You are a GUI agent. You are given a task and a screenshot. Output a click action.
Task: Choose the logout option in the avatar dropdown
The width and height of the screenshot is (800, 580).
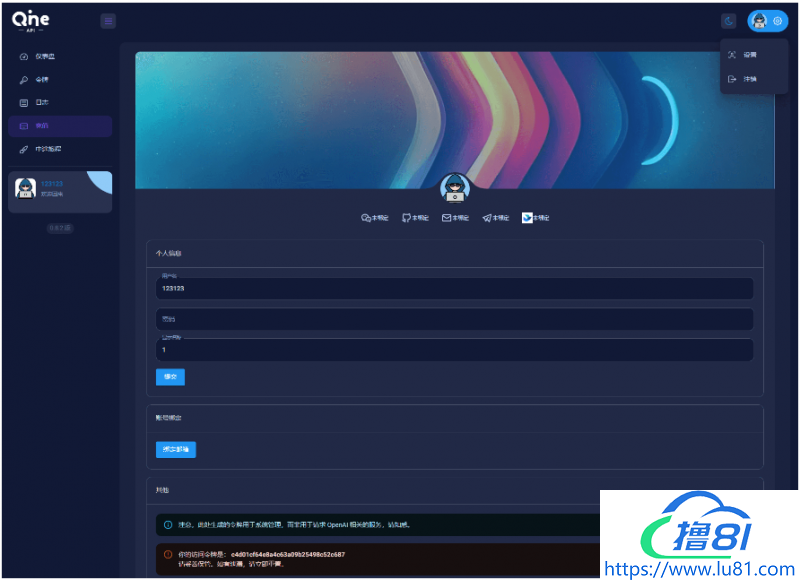coord(747,79)
